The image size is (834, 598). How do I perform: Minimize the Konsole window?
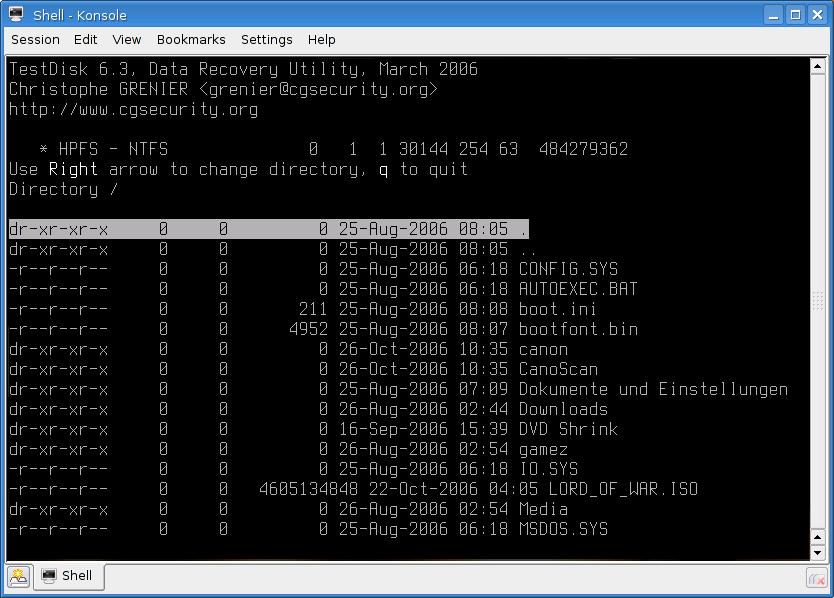(x=774, y=15)
